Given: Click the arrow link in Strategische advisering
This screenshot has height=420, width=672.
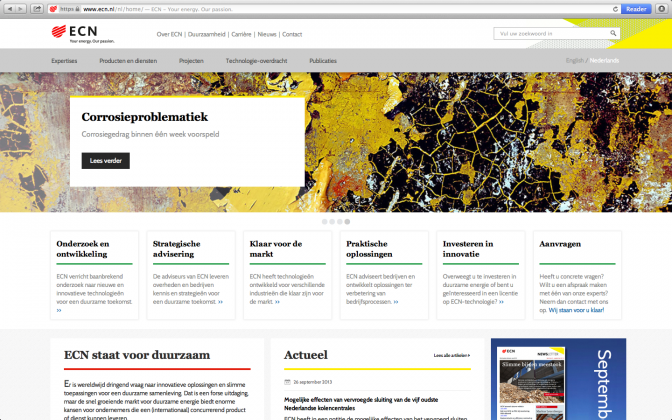Looking at the screenshot, I should (x=220, y=302).
